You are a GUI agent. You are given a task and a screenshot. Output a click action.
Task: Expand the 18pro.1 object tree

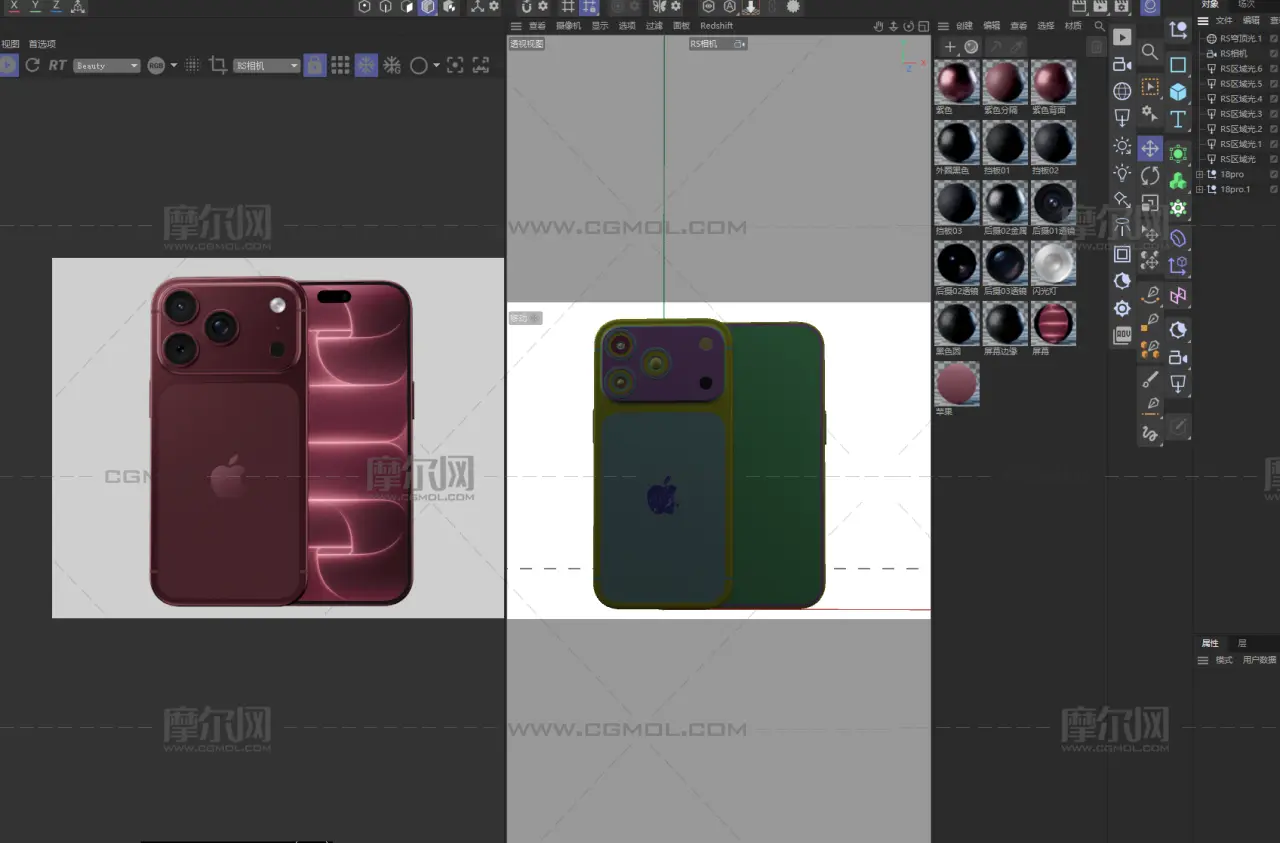(1200, 189)
